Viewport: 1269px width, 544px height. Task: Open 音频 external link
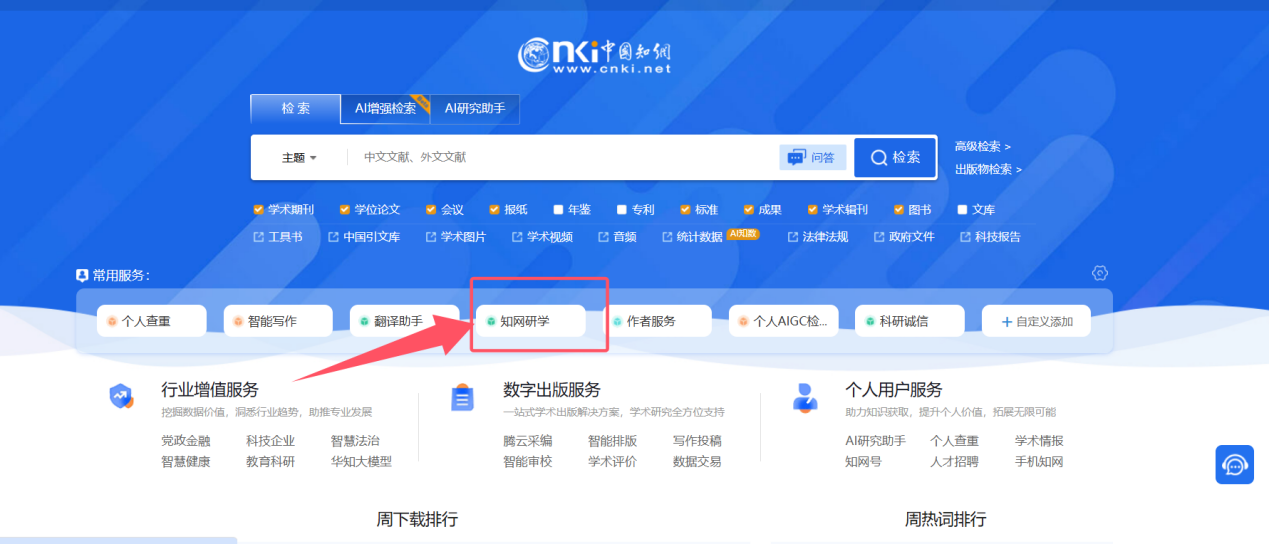click(617, 237)
